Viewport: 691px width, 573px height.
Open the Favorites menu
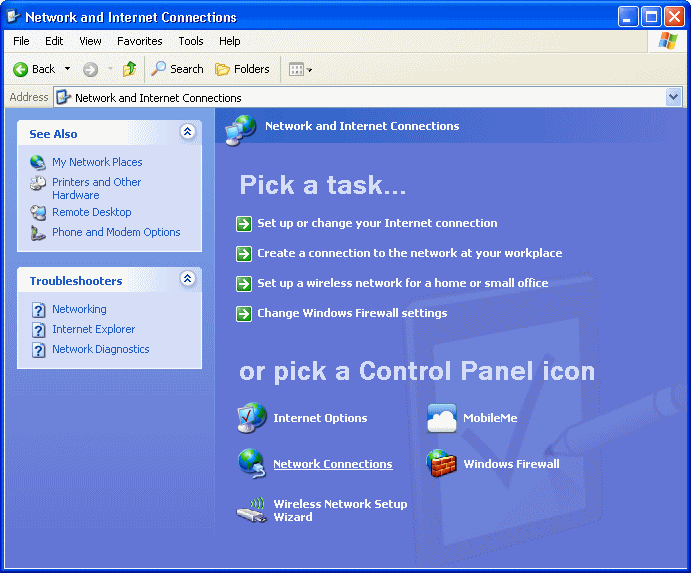[x=139, y=41]
